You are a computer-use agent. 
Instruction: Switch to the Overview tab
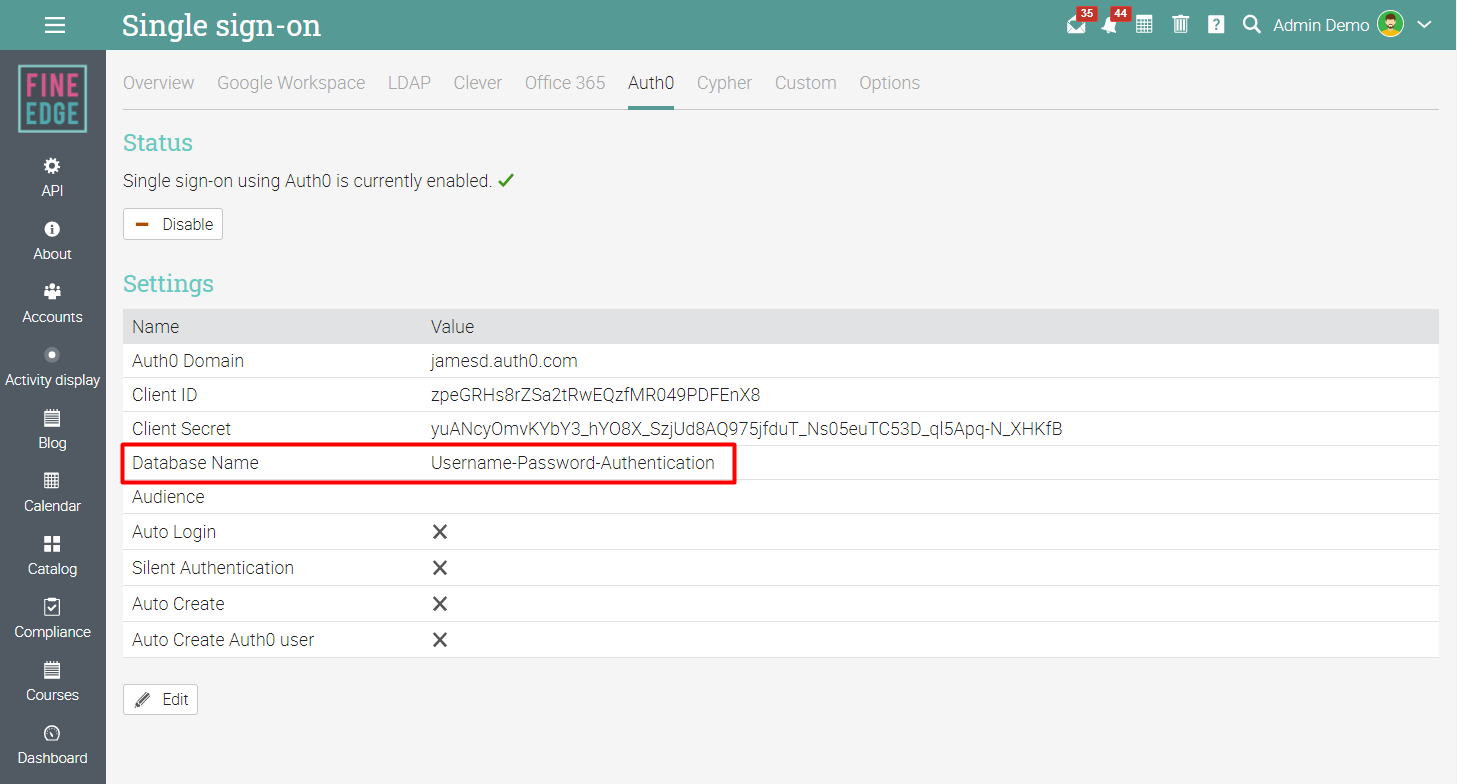(158, 83)
